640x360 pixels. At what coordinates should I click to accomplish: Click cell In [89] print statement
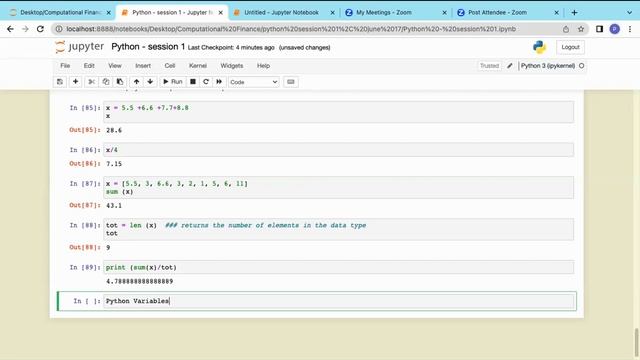[x=339, y=267]
